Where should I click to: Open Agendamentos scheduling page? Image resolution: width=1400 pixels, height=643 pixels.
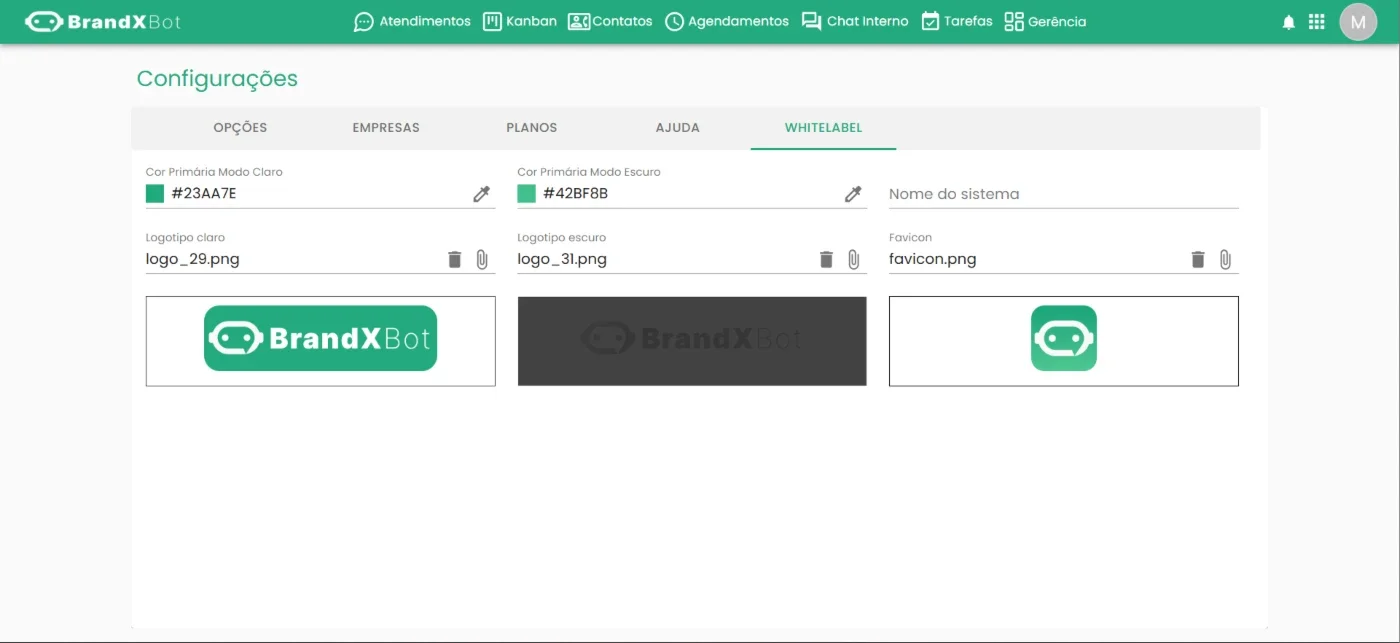727,21
